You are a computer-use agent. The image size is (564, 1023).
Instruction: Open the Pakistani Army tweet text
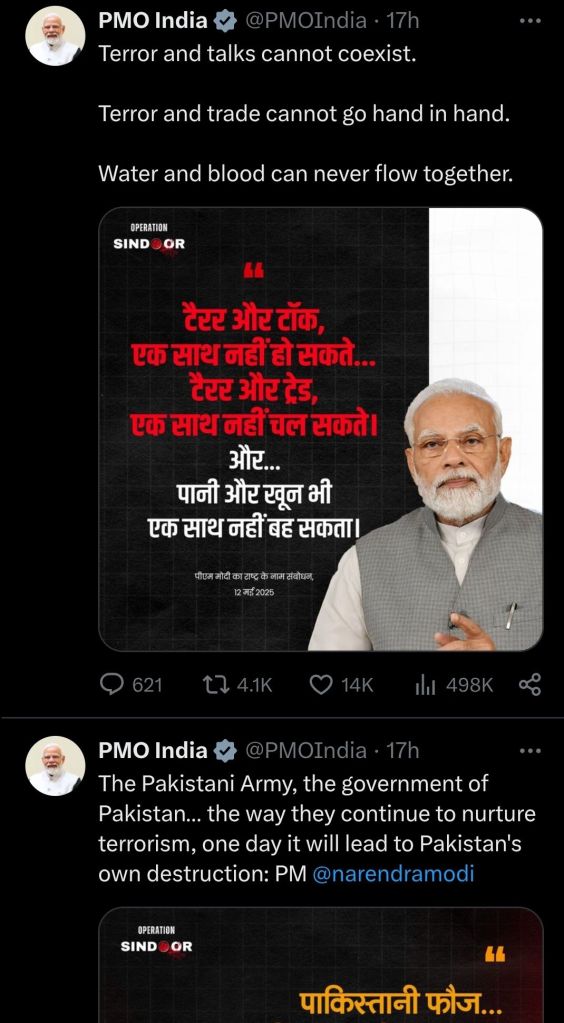pos(317,829)
